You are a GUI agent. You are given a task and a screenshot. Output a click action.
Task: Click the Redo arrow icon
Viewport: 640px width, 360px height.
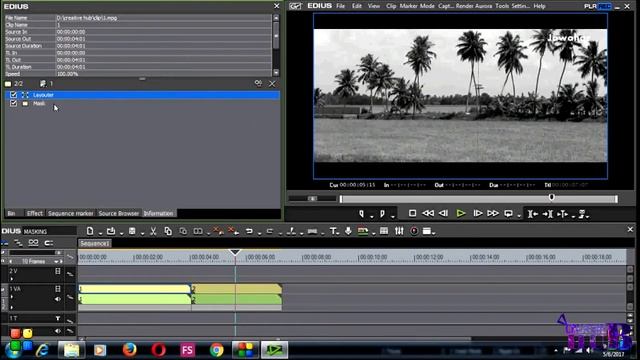coord(270,231)
